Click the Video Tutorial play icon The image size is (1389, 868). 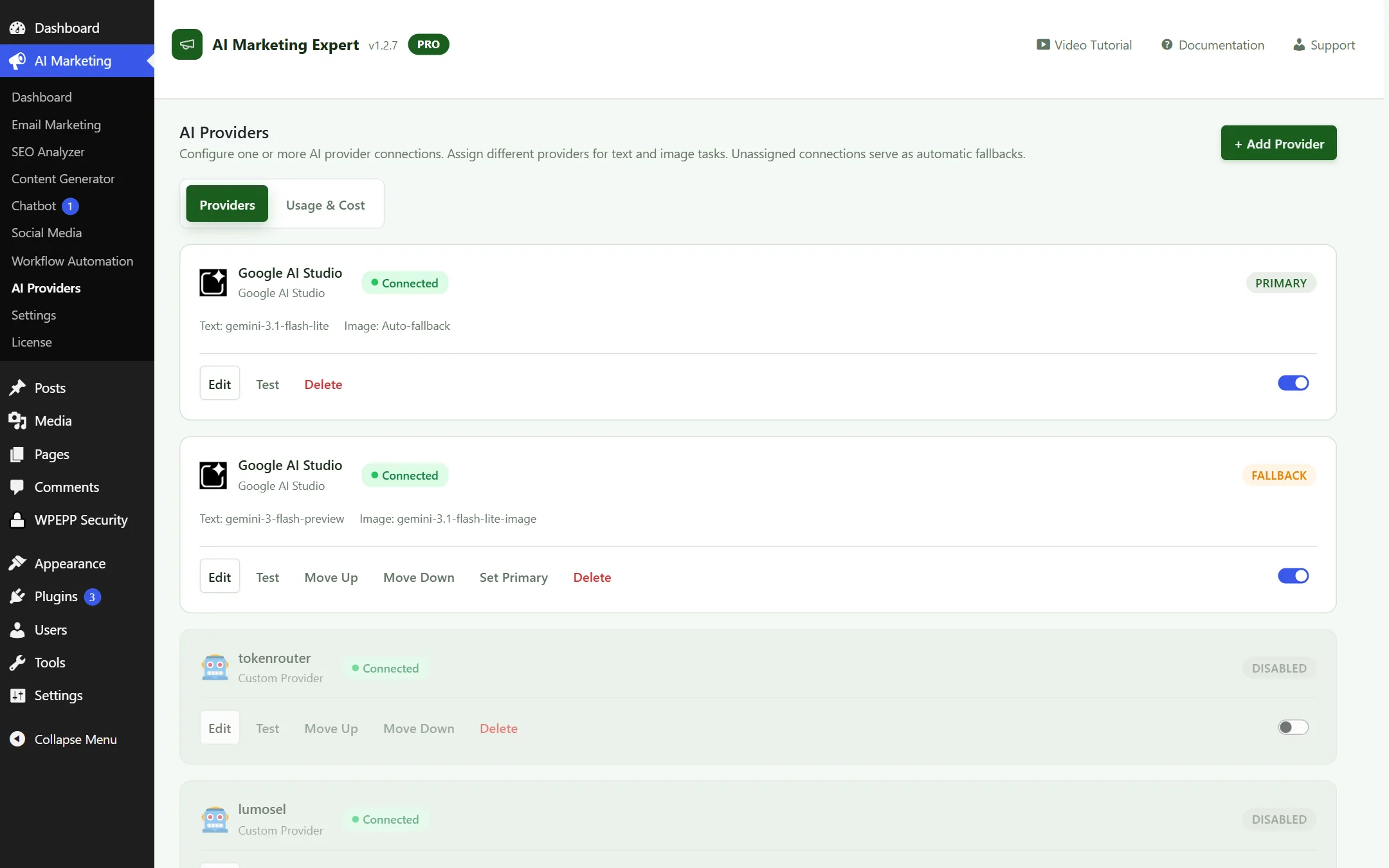point(1043,44)
